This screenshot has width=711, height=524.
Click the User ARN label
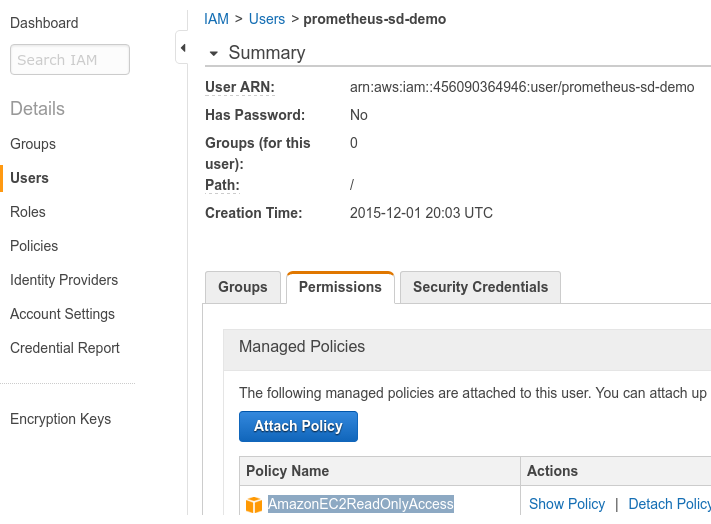coord(240,87)
